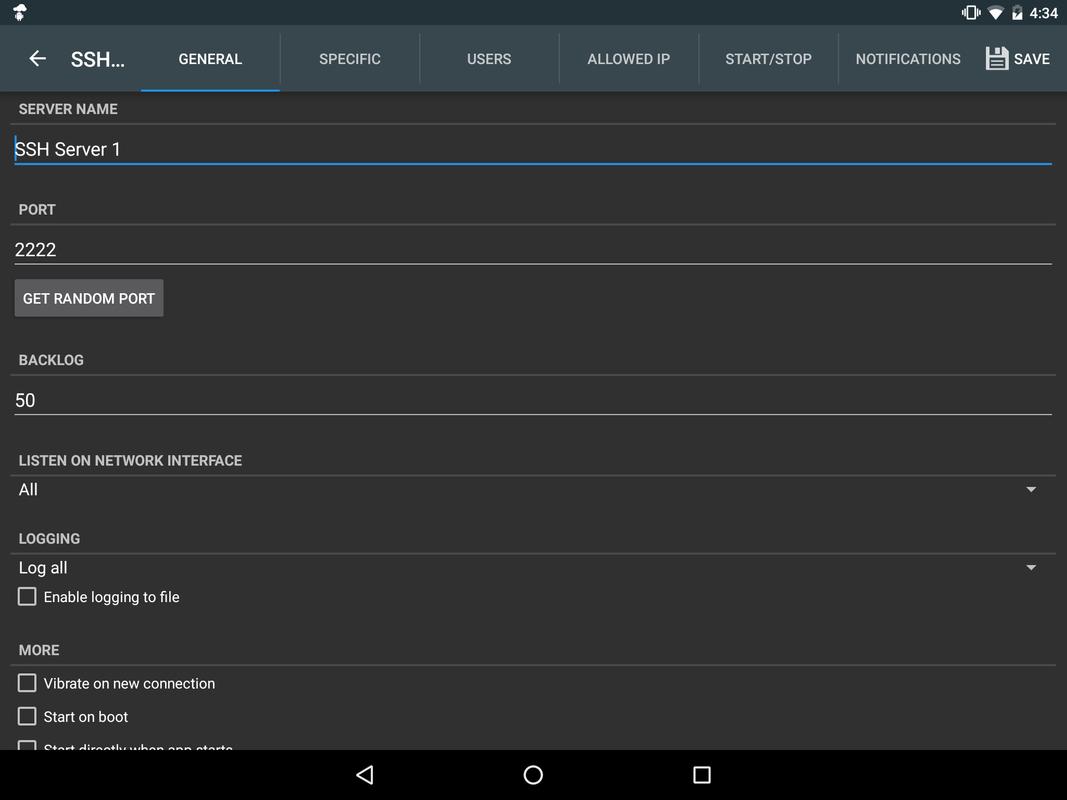
Task: Check Vibrate on new connection
Action: [27, 683]
